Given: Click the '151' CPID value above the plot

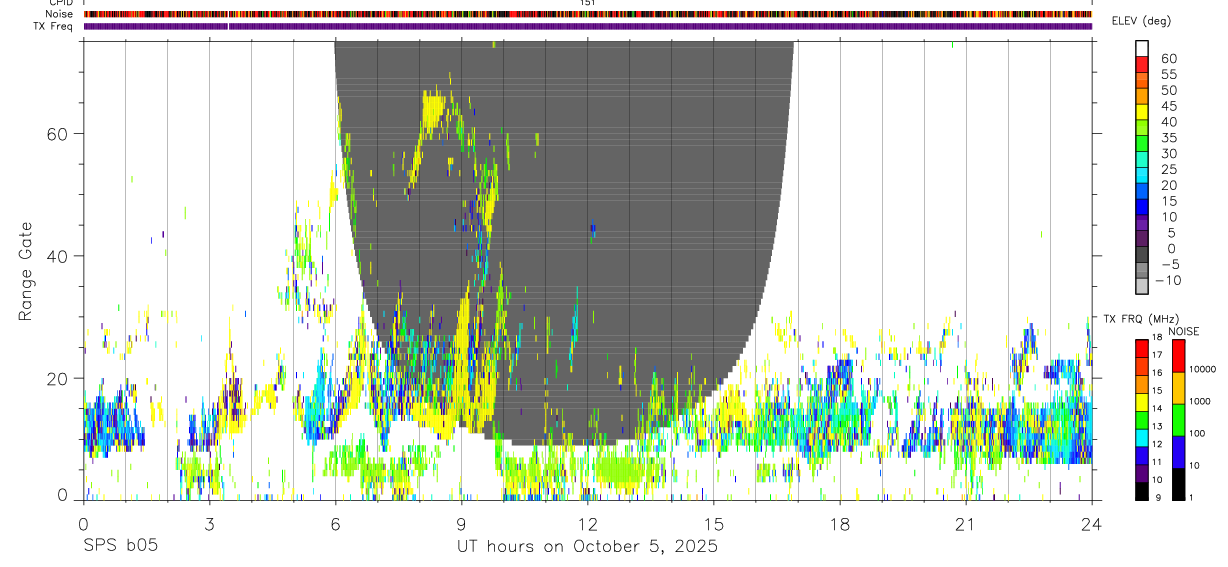Looking at the screenshot, I should (588, 3).
